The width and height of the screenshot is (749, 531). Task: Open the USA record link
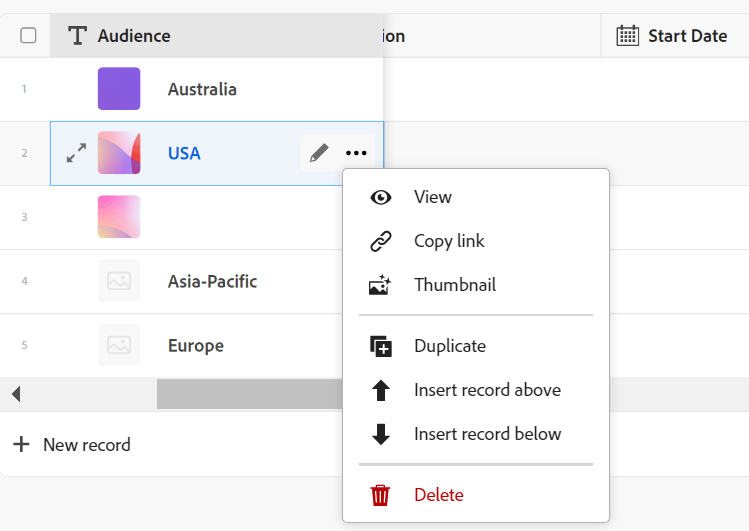click(x=184, y=153)
